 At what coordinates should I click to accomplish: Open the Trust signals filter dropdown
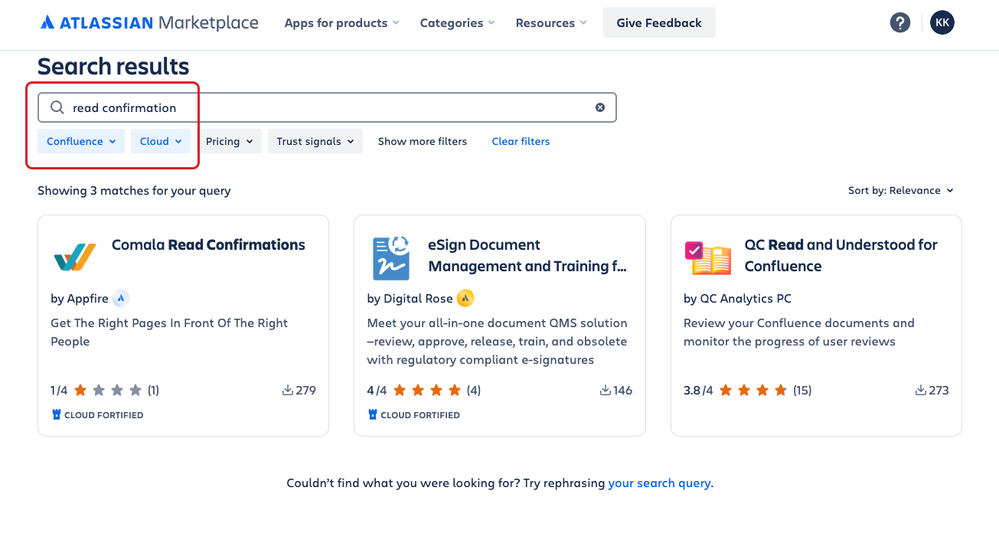click(315, 141)
